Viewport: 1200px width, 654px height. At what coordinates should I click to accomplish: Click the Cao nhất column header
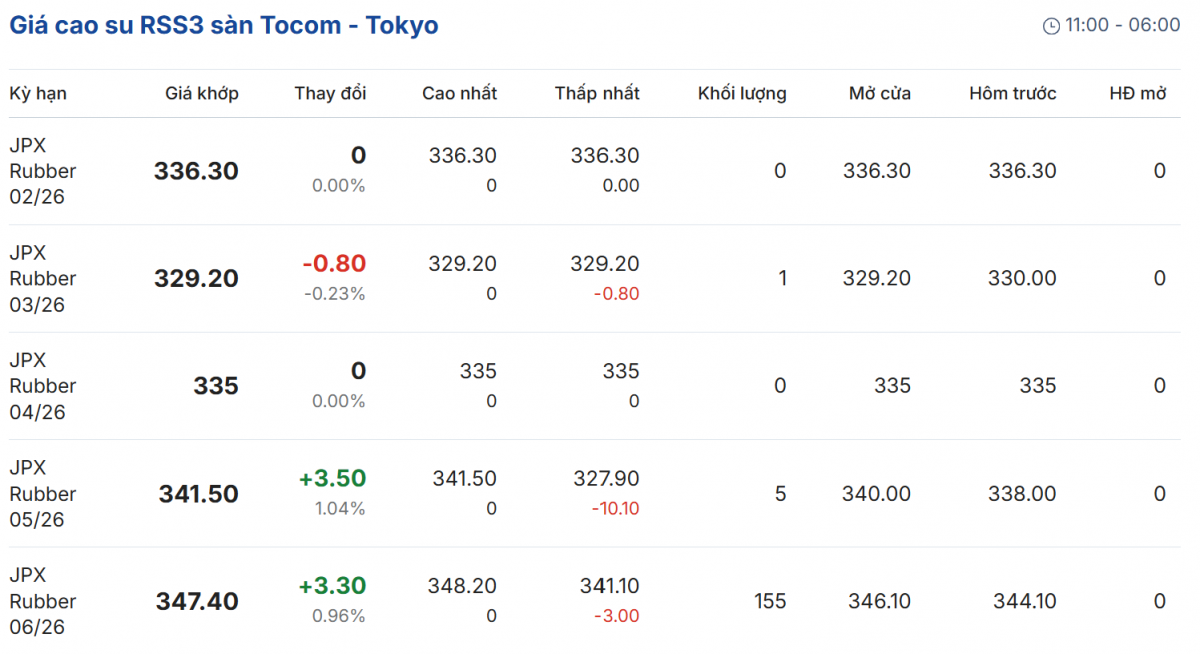(x=459, y=93)
